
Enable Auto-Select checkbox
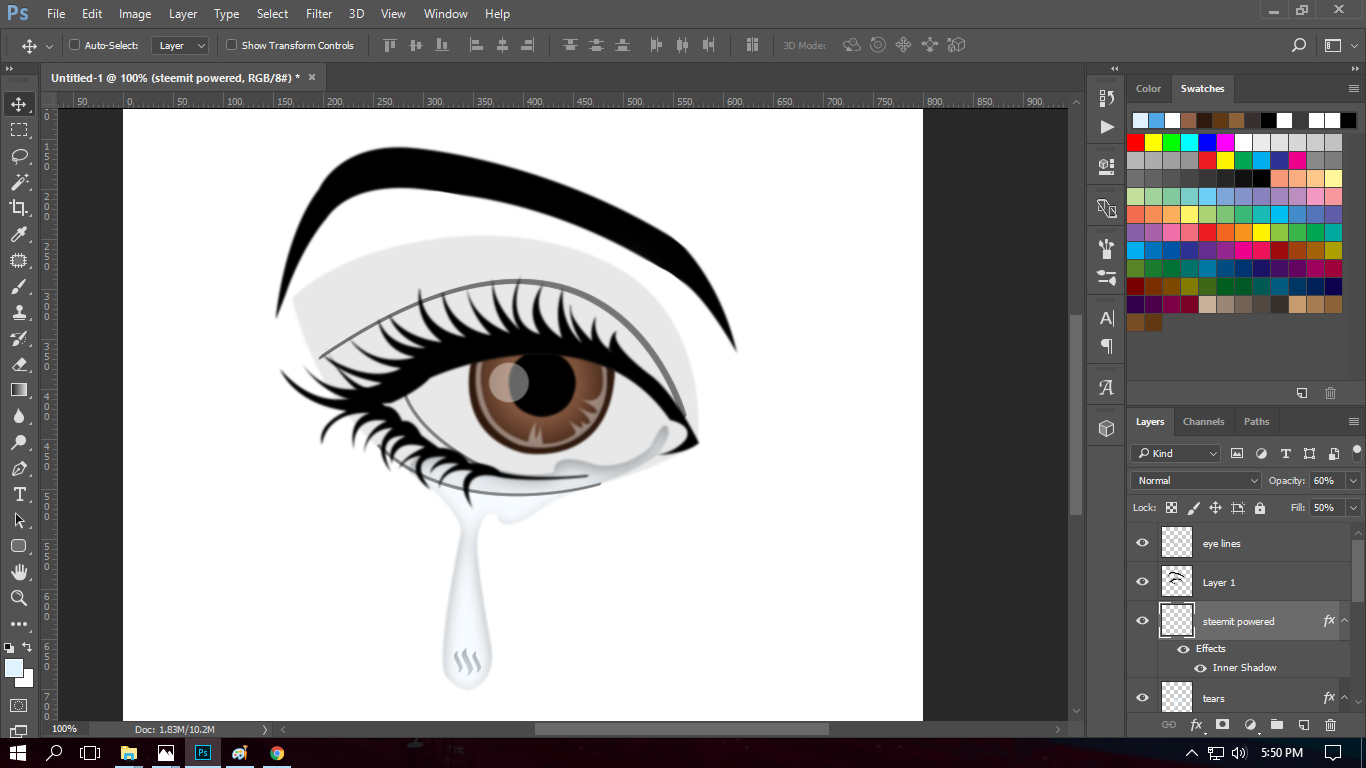click(74, 45)
